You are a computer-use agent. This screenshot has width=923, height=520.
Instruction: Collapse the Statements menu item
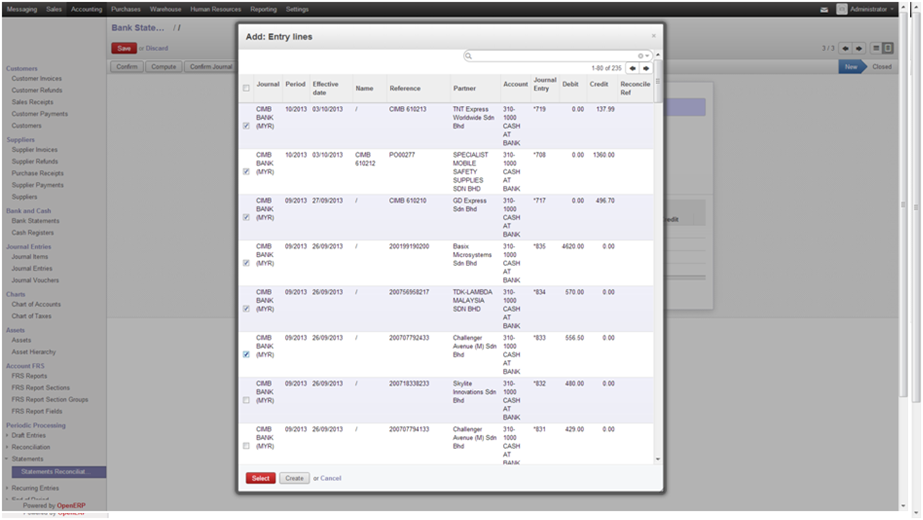point(27,459)
